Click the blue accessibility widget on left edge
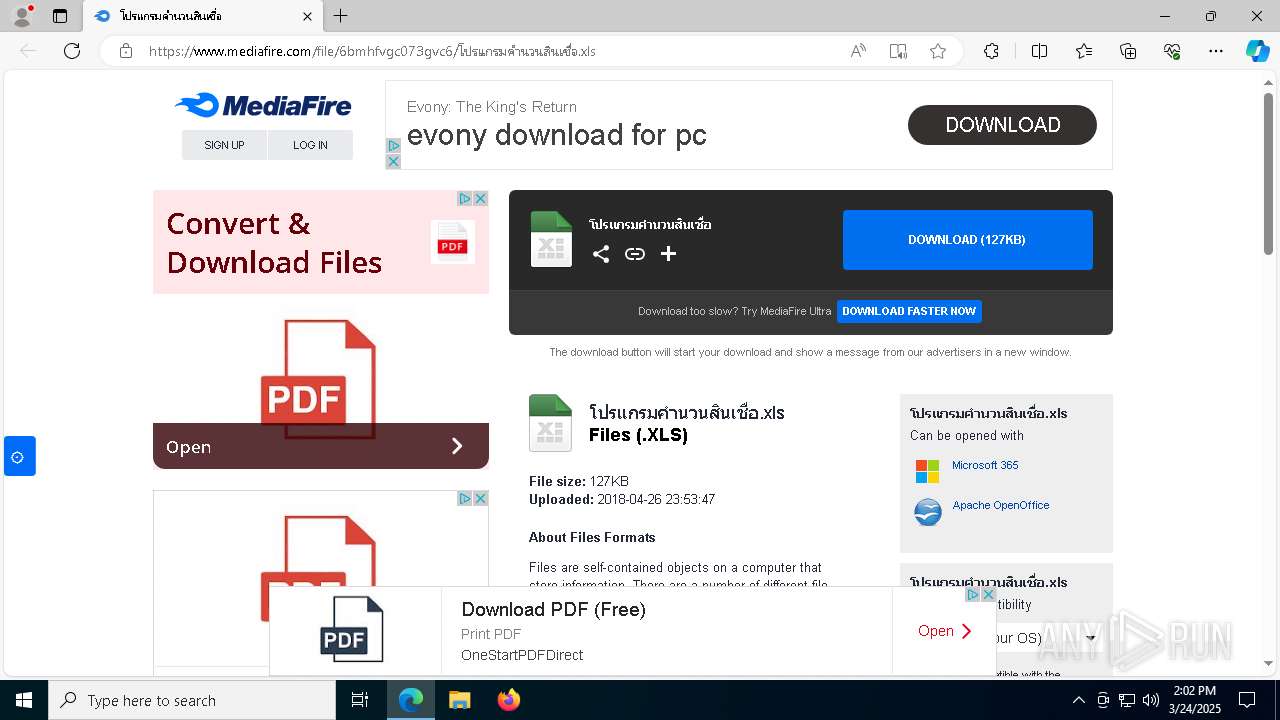The image size is (1280, 720). pyautogui.click(x=19, y=456)
